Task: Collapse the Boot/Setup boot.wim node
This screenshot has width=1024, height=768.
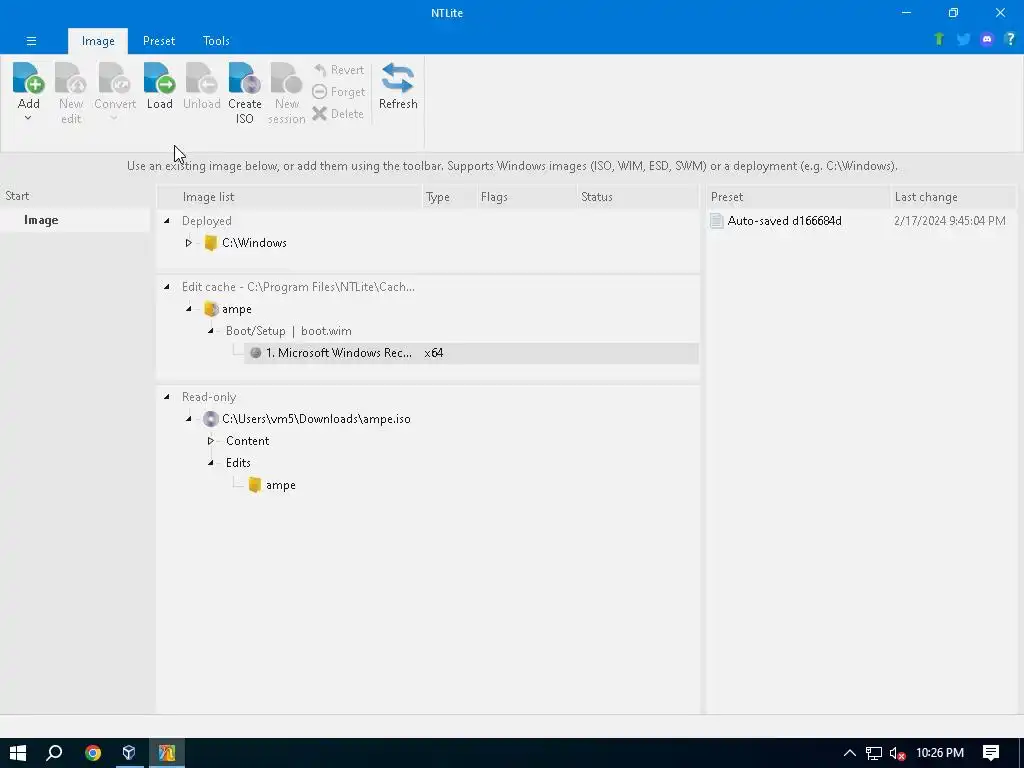Action: (x=210, y=331)
